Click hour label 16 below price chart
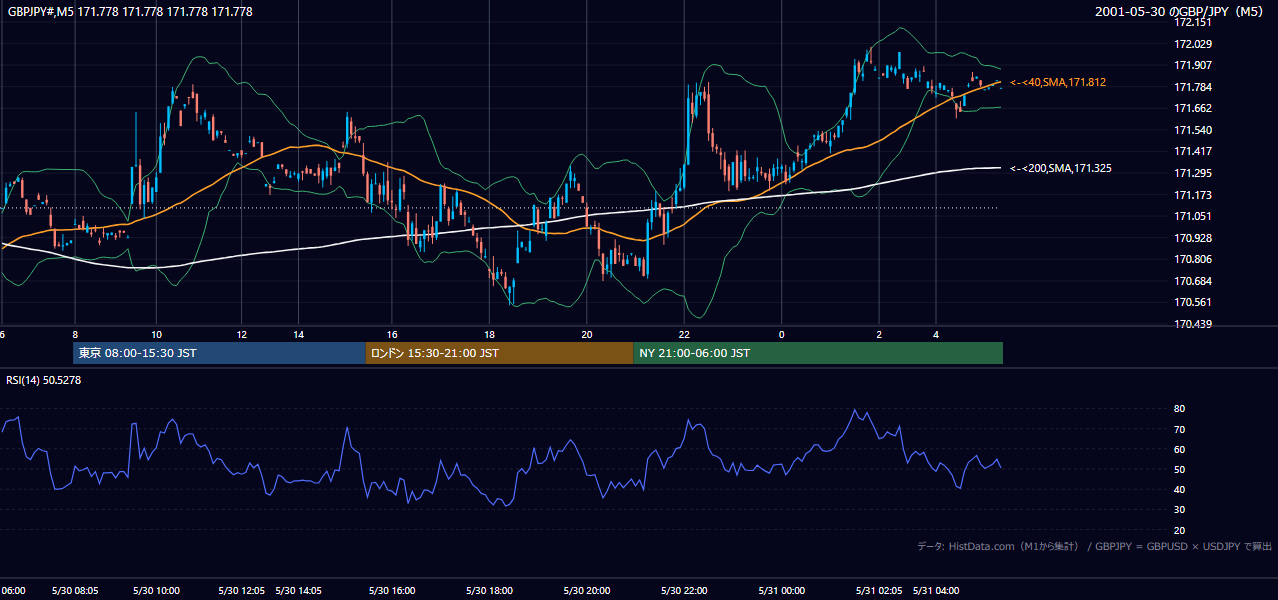The height and width of the screenshot is (600, 1278). point(393,334)
